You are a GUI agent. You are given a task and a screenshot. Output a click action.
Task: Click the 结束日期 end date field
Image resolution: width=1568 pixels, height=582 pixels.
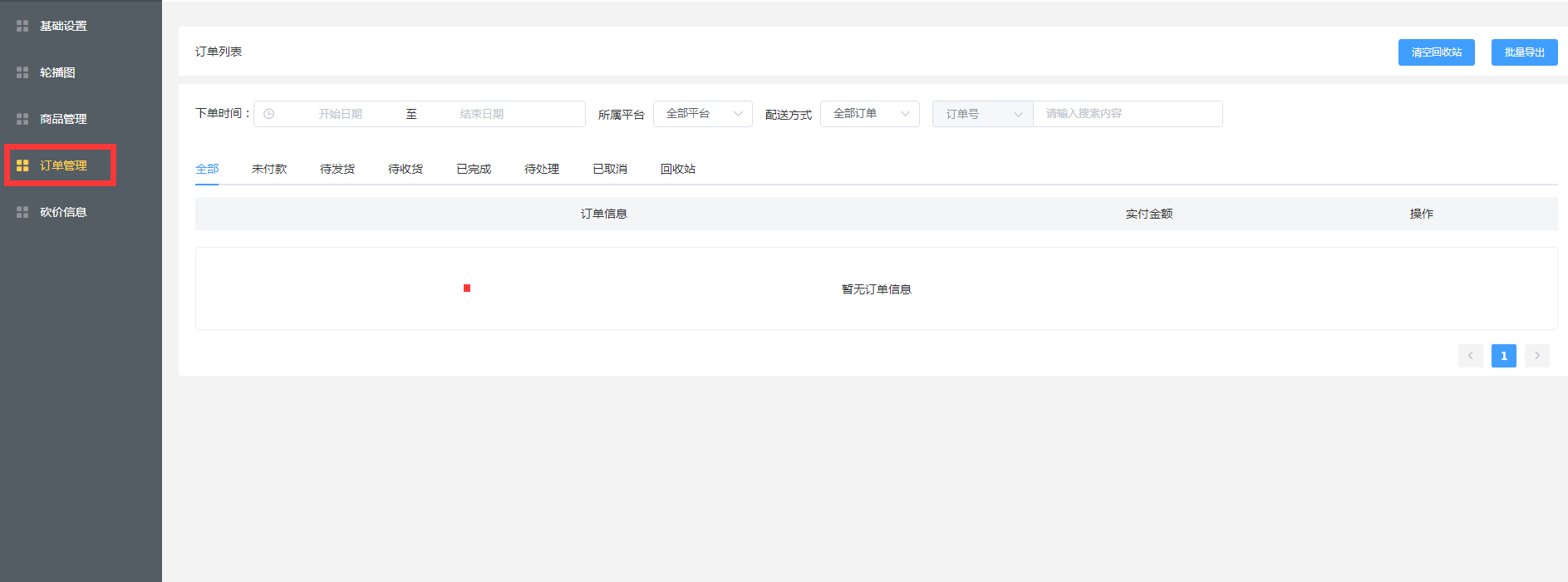point(482,114)
